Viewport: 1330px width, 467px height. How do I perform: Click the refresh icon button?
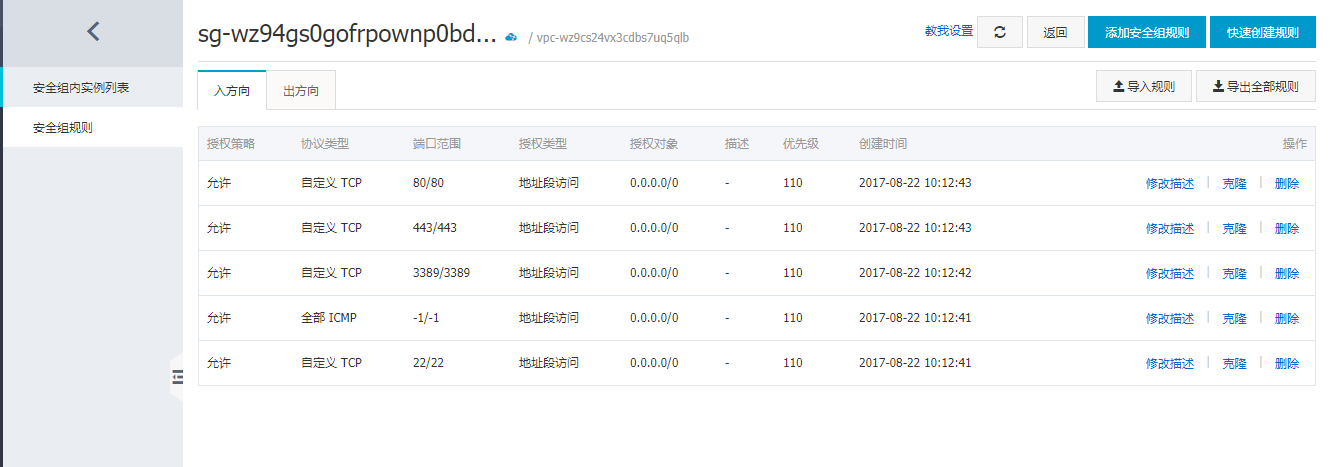1000,32
